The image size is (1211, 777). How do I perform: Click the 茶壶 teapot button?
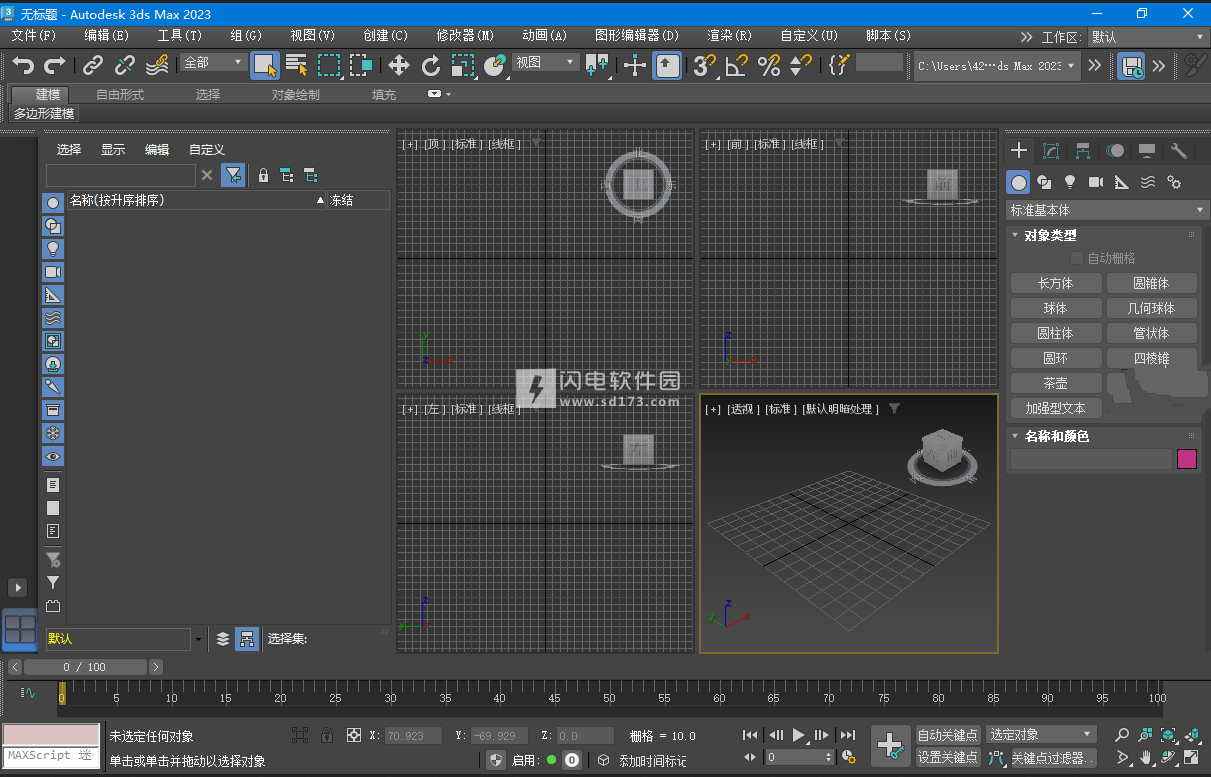pyautogui.click(x=1056, y=383)
